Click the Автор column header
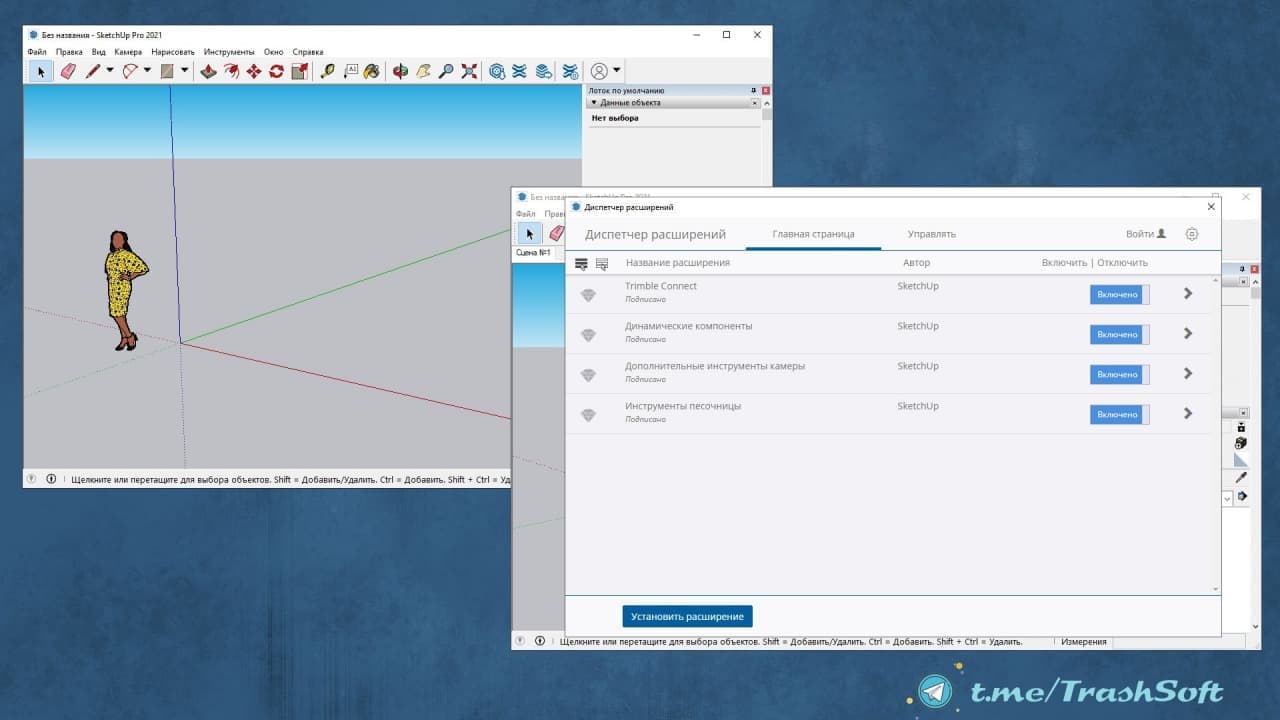This screenshot has width=1280, height=720. tap(916, 263)
